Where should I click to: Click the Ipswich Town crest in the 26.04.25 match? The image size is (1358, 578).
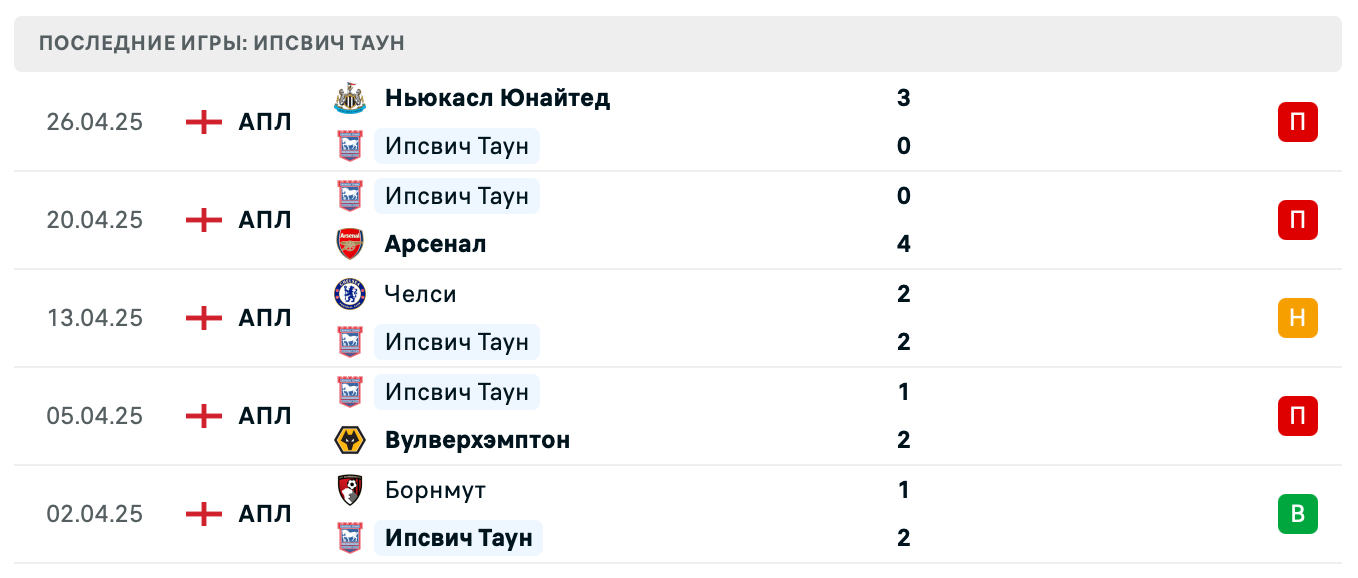click(351, 146)
